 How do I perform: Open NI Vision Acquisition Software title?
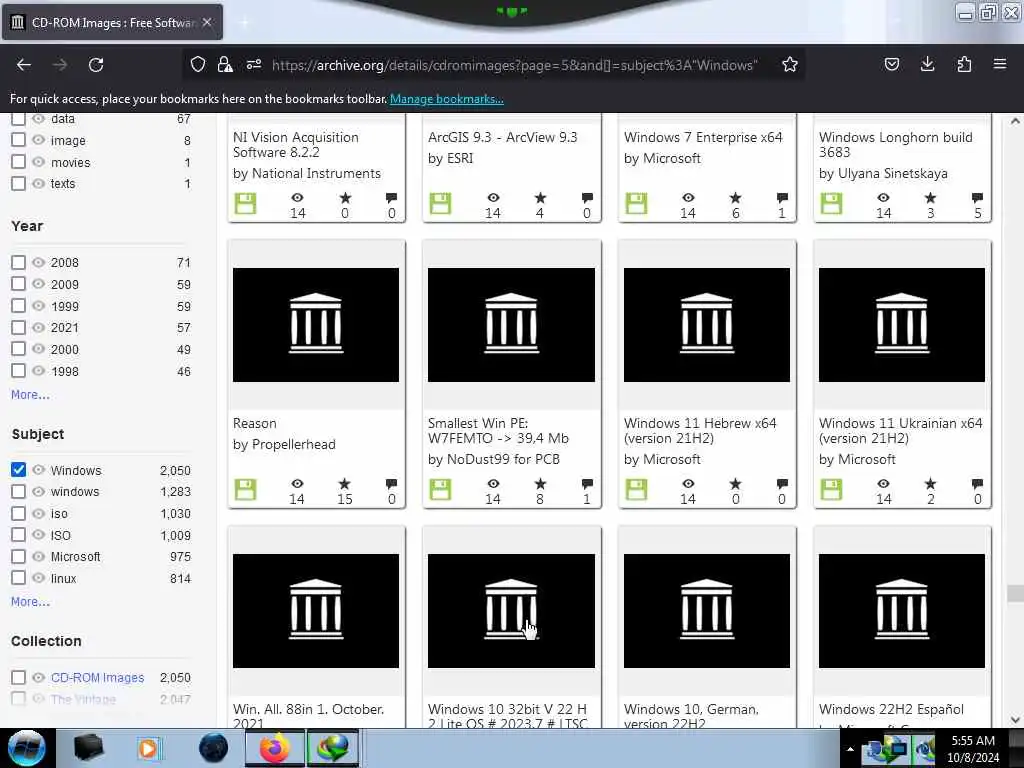click(296, 144)
